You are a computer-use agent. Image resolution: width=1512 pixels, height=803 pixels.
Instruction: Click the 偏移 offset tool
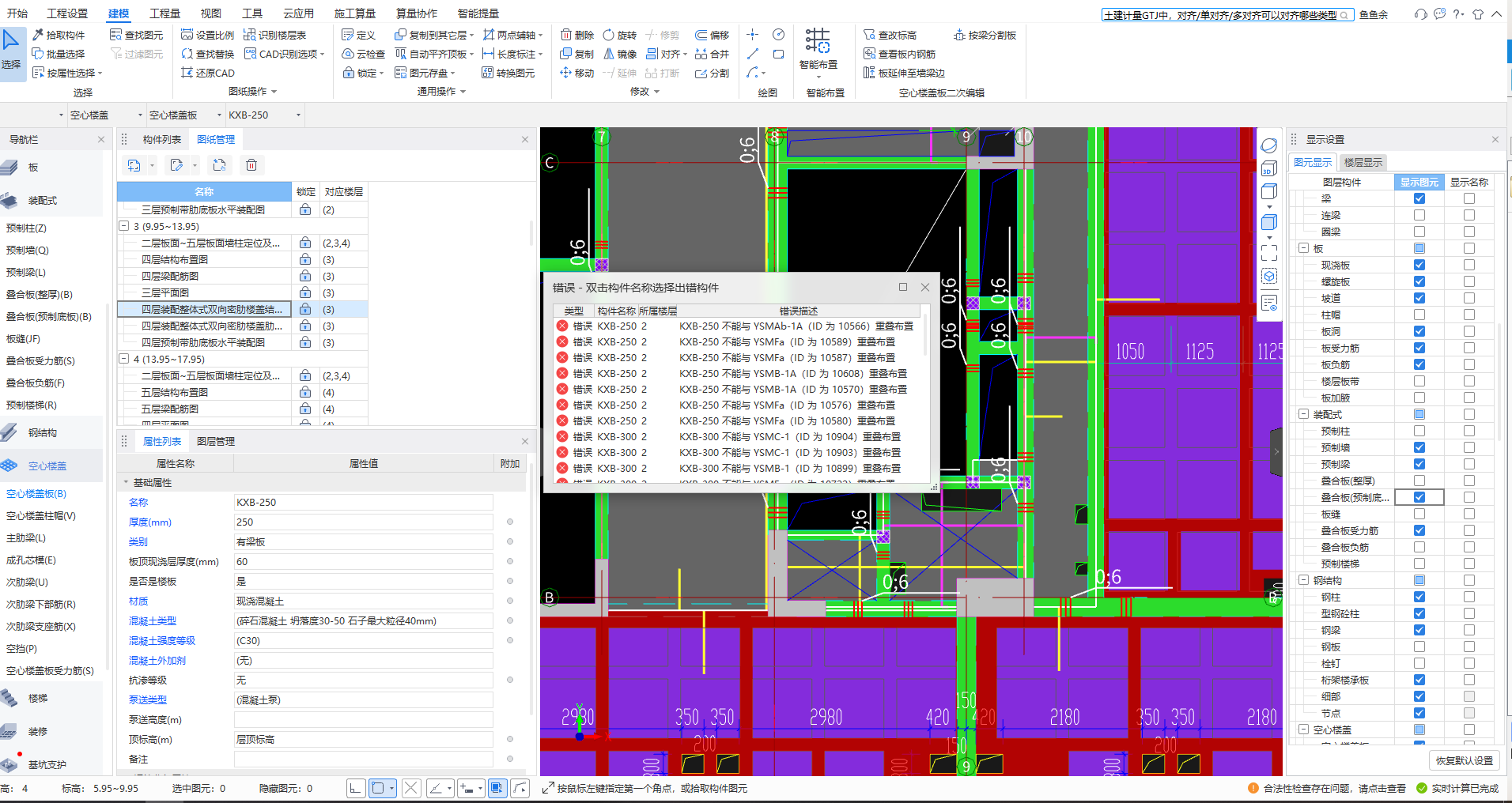coord(712,35)
